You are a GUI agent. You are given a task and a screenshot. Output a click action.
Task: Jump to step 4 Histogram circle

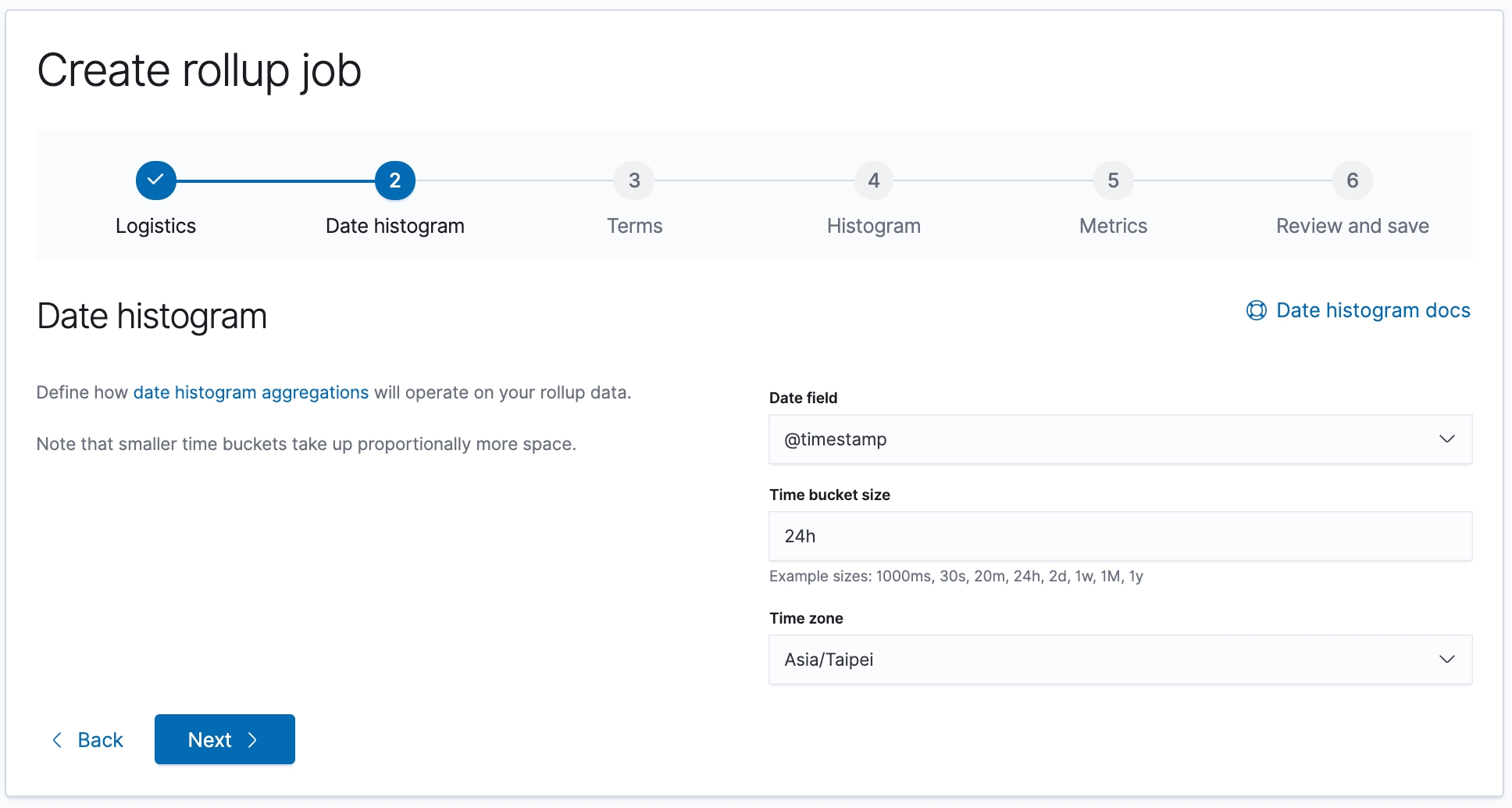coord(873,181)
